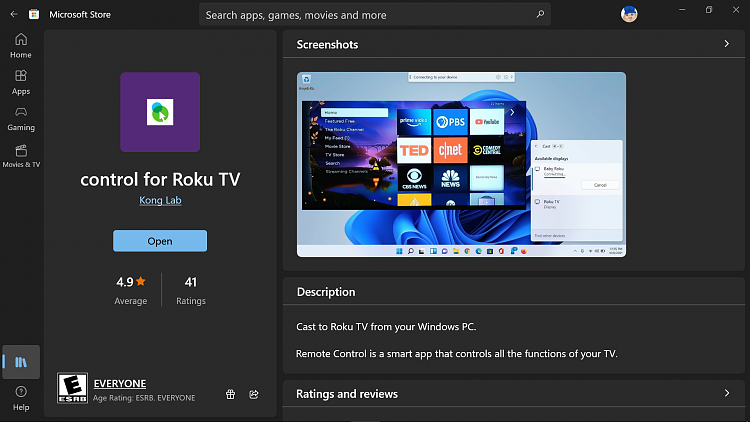Open Movies & TV section
This screenshot has width=750, height=422.
[21, 155]
